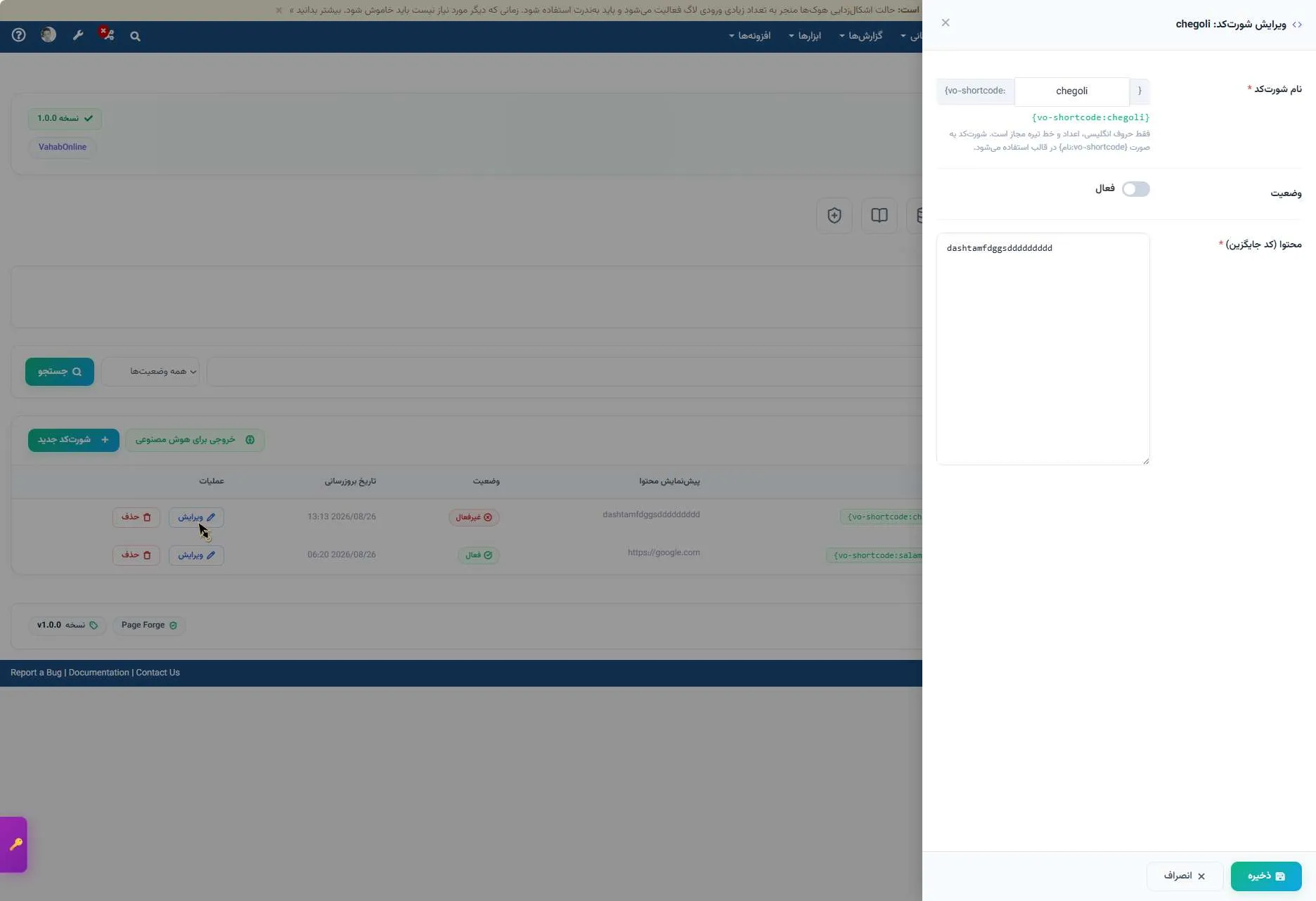
Task: Click the Page Forge badge
Action: (x=149, y=625)
